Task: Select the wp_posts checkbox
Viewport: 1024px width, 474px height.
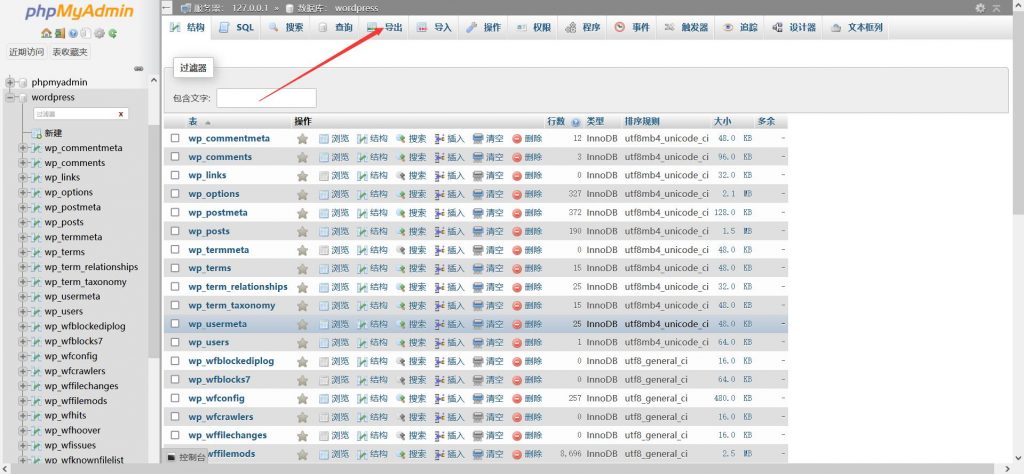Action: (x=175, y=231)
